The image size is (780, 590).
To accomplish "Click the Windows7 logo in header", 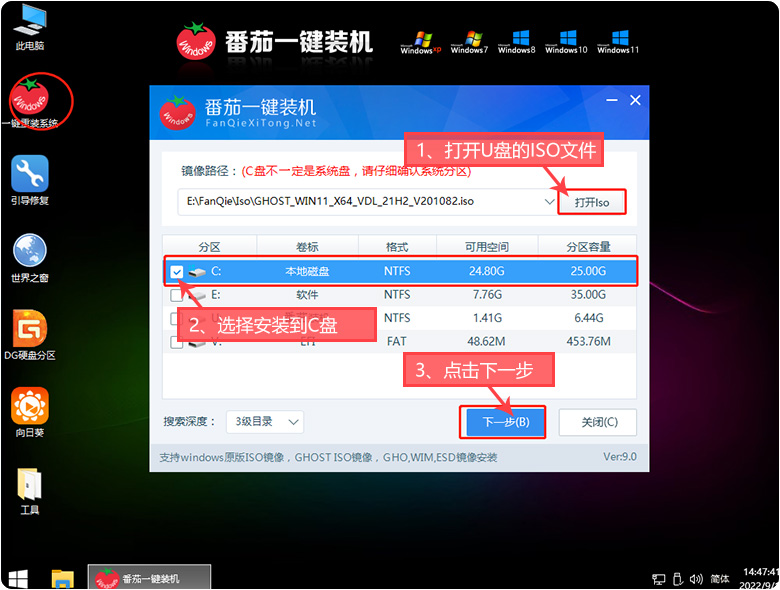I will pos(469,43).
